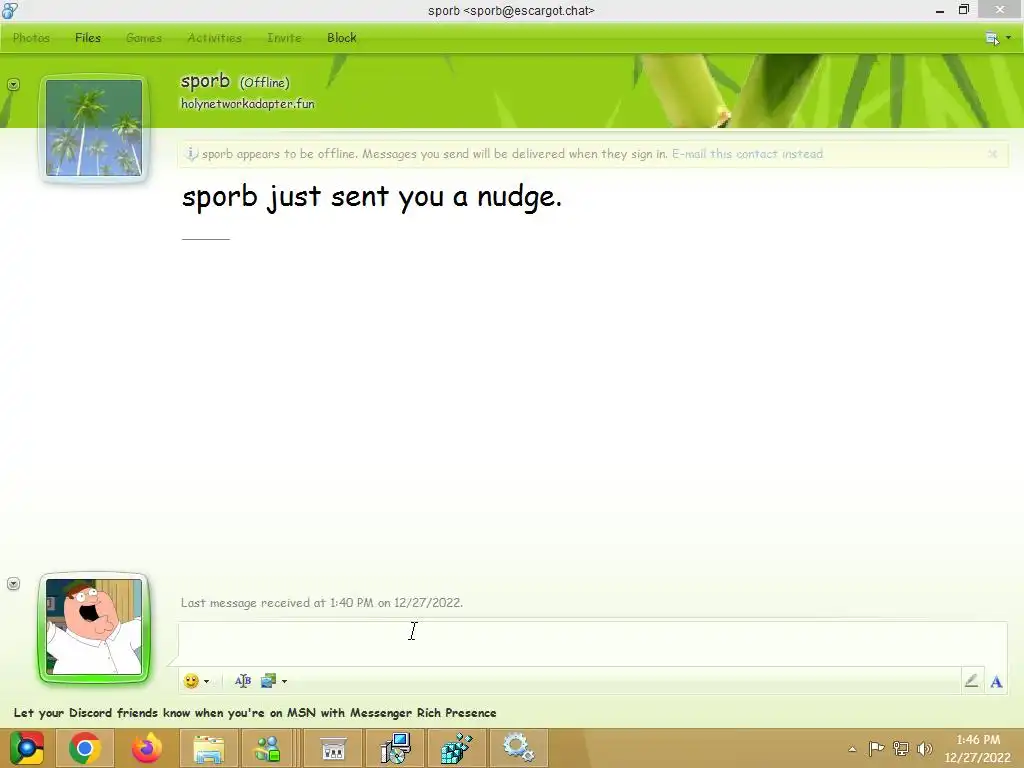Switch to handwriting mode pen icon
This screenshot has width=1024, height=768.
pos(971,681)
